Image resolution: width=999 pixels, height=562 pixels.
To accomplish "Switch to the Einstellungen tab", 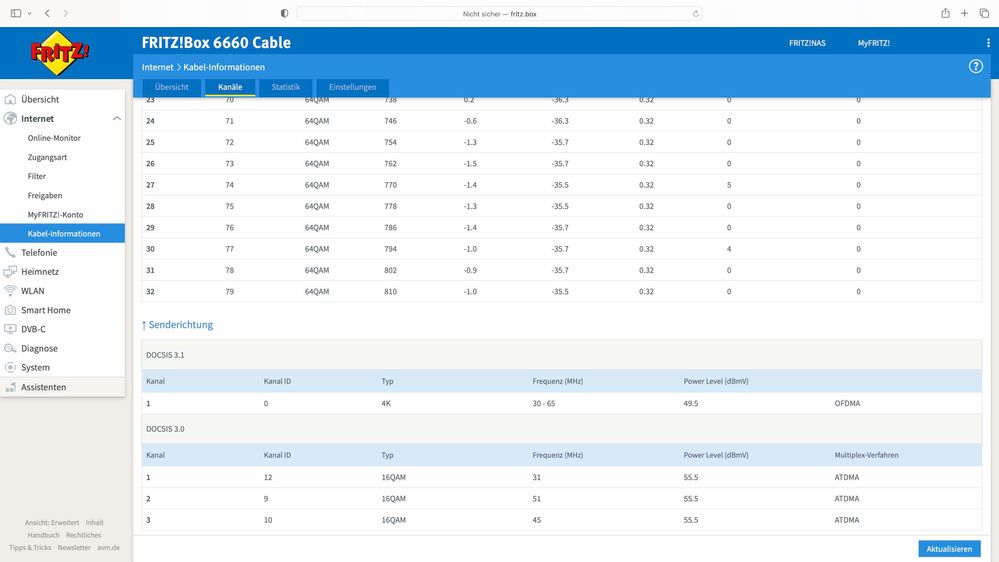I will (x=352, y=87).
